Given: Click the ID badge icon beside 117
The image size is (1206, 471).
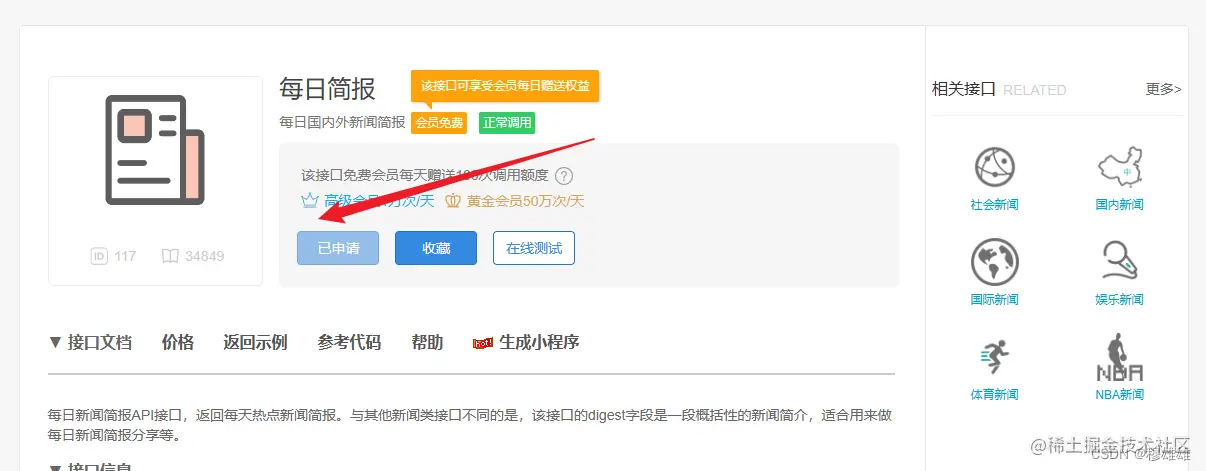Looking at the screenshot, I should coord(99,256).
